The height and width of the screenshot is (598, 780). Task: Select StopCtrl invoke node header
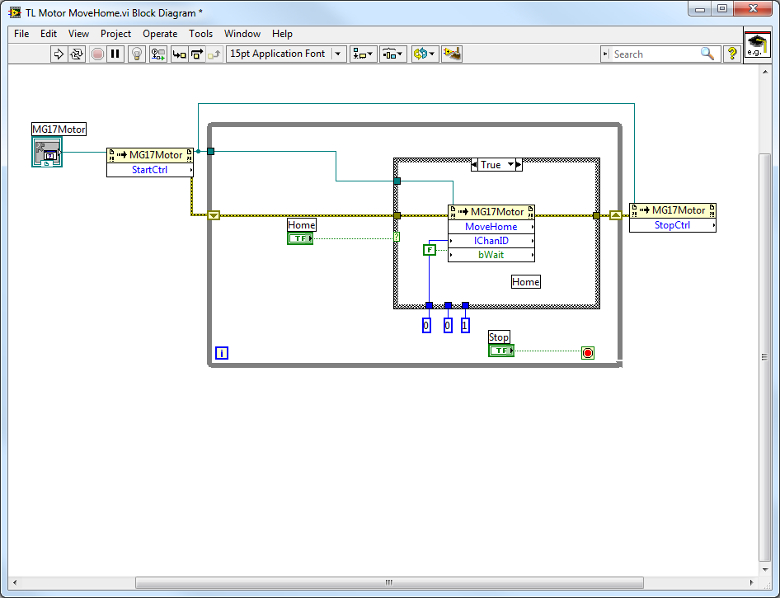(673, 210)
